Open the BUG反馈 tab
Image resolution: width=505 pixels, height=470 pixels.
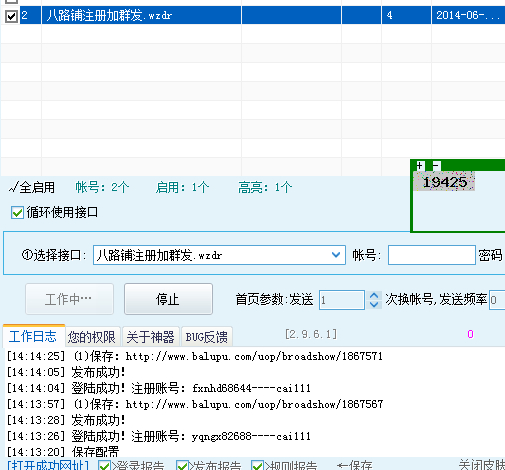click(207, 337)
